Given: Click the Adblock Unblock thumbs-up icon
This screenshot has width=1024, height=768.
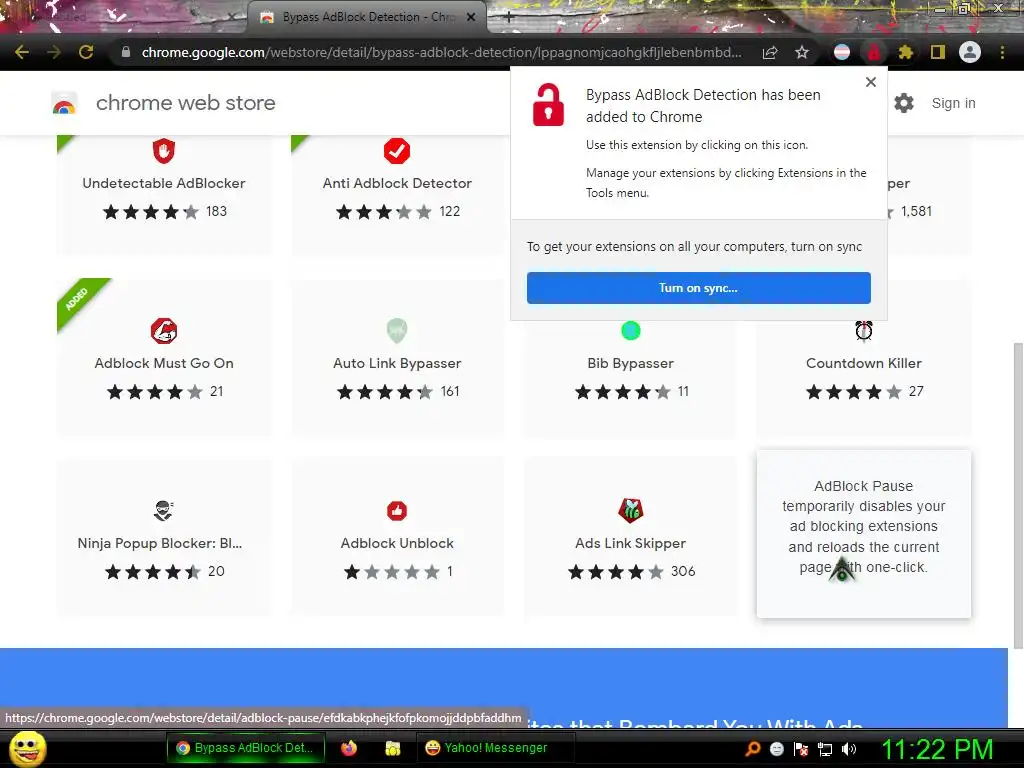Looking at the screenshot, I should (397, 511).
